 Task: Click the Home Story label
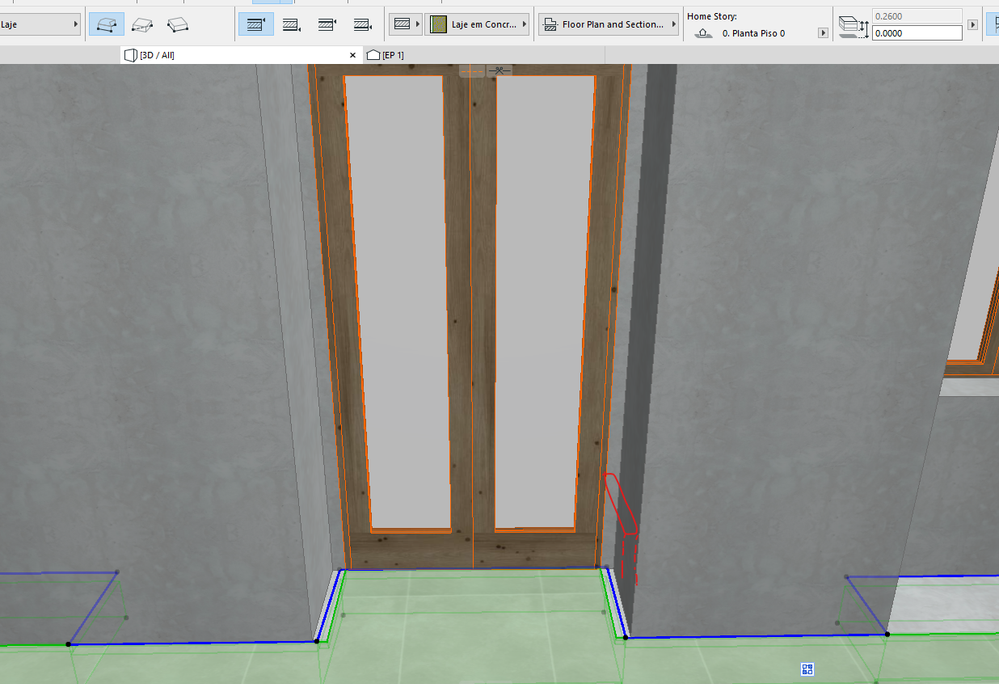pos(712,17)
